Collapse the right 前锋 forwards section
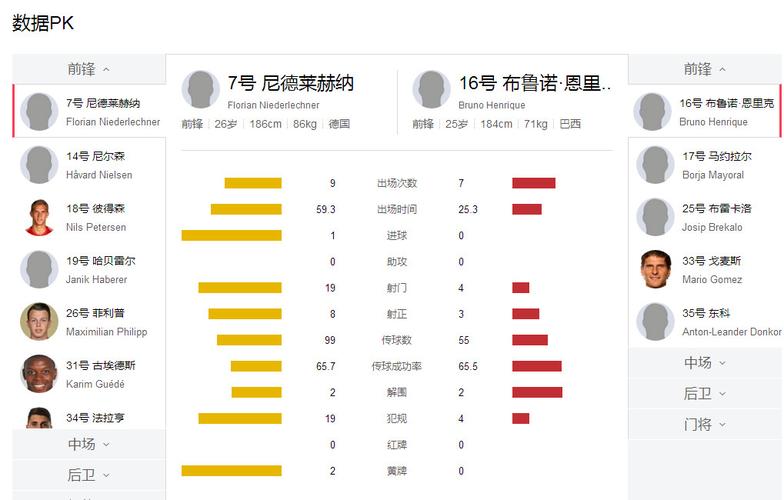This screenshot has height=500, width=784. (705, 69)
